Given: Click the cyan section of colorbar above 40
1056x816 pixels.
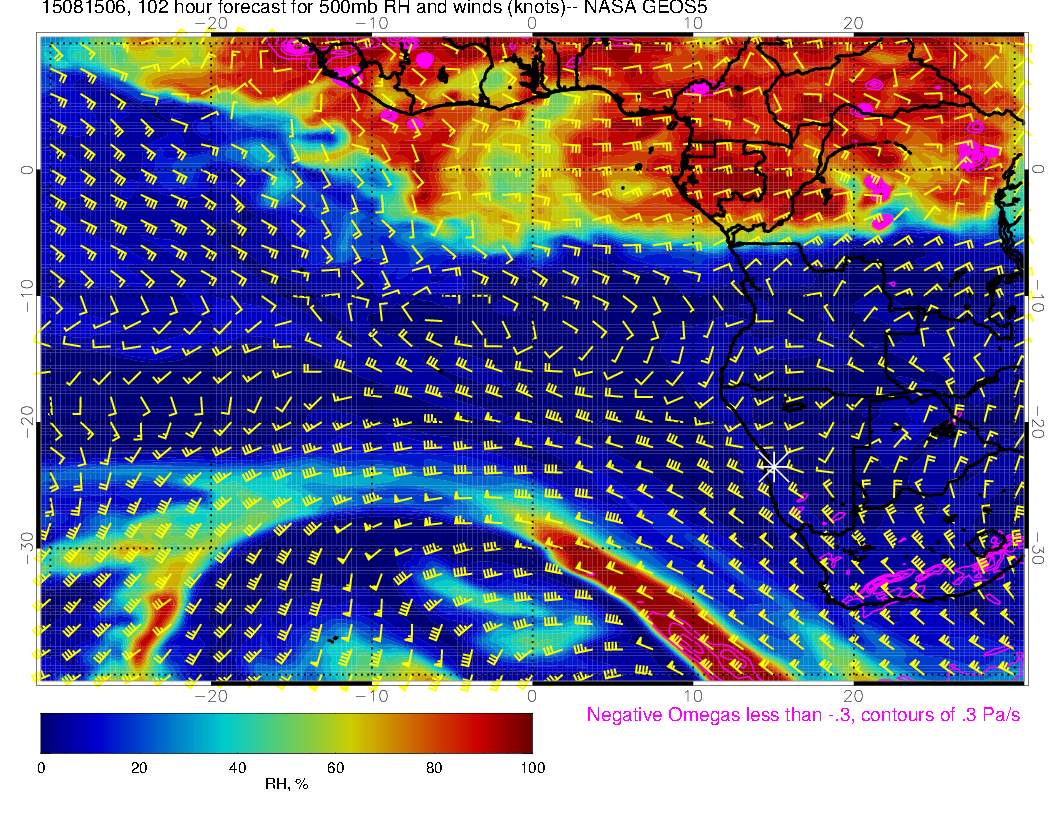Looking at the screenshot, I should tap(238, 733).
